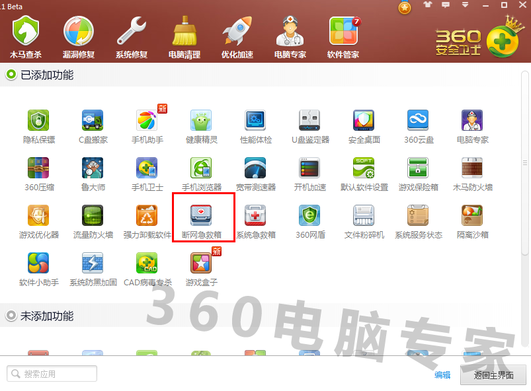Open 健康精灵 tool
Screen dimensions: 531x391
pyautogui.click(x=201, y=126)
